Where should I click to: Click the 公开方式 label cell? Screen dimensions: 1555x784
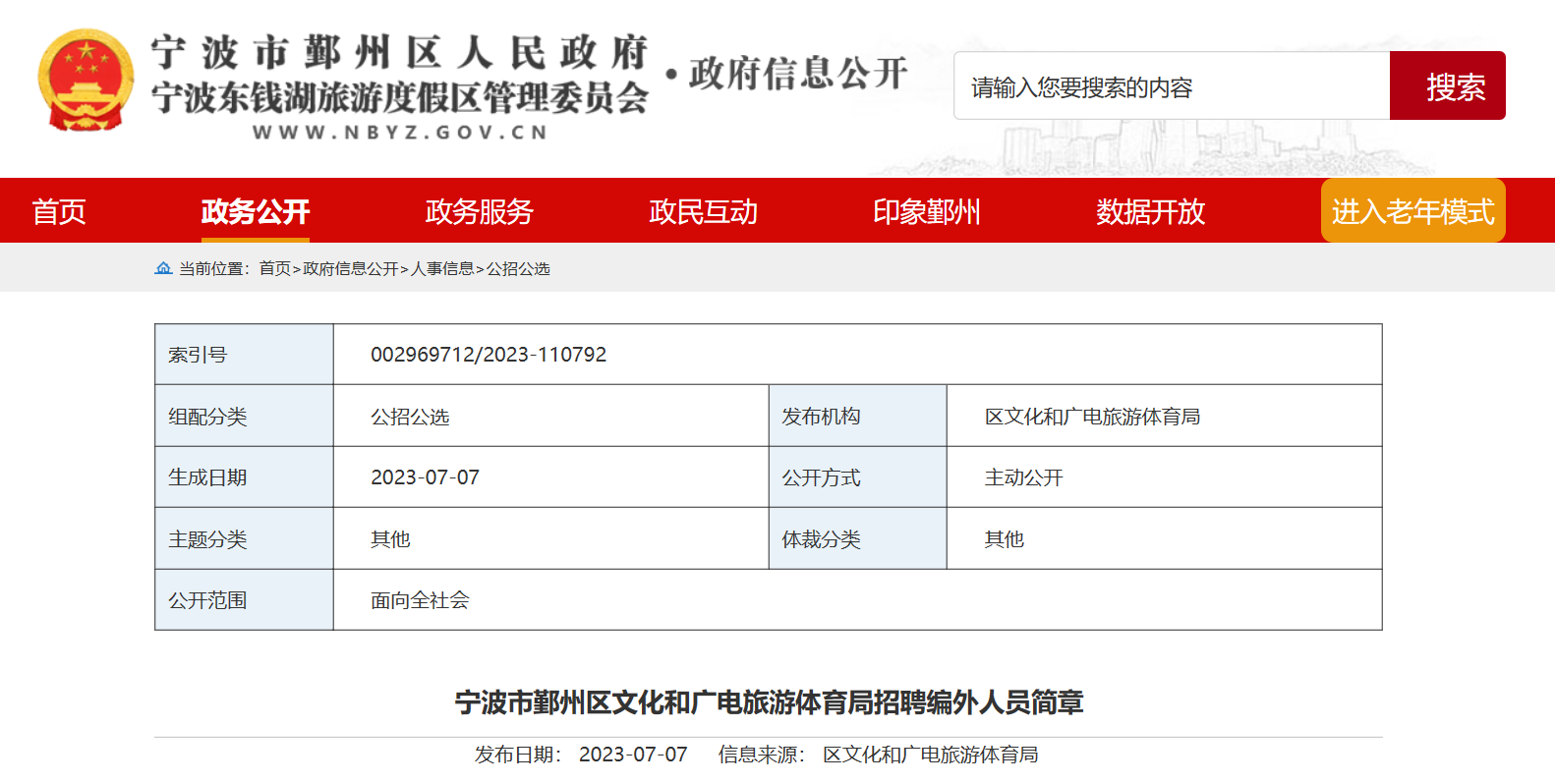point(858,477)
